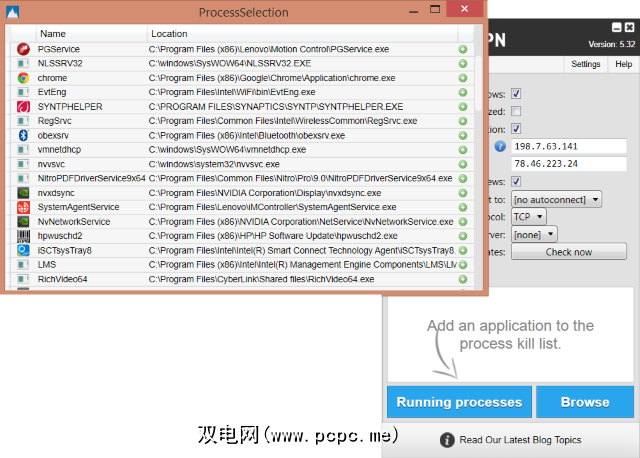Select the EvtEng process name

[x=52, y=92]
